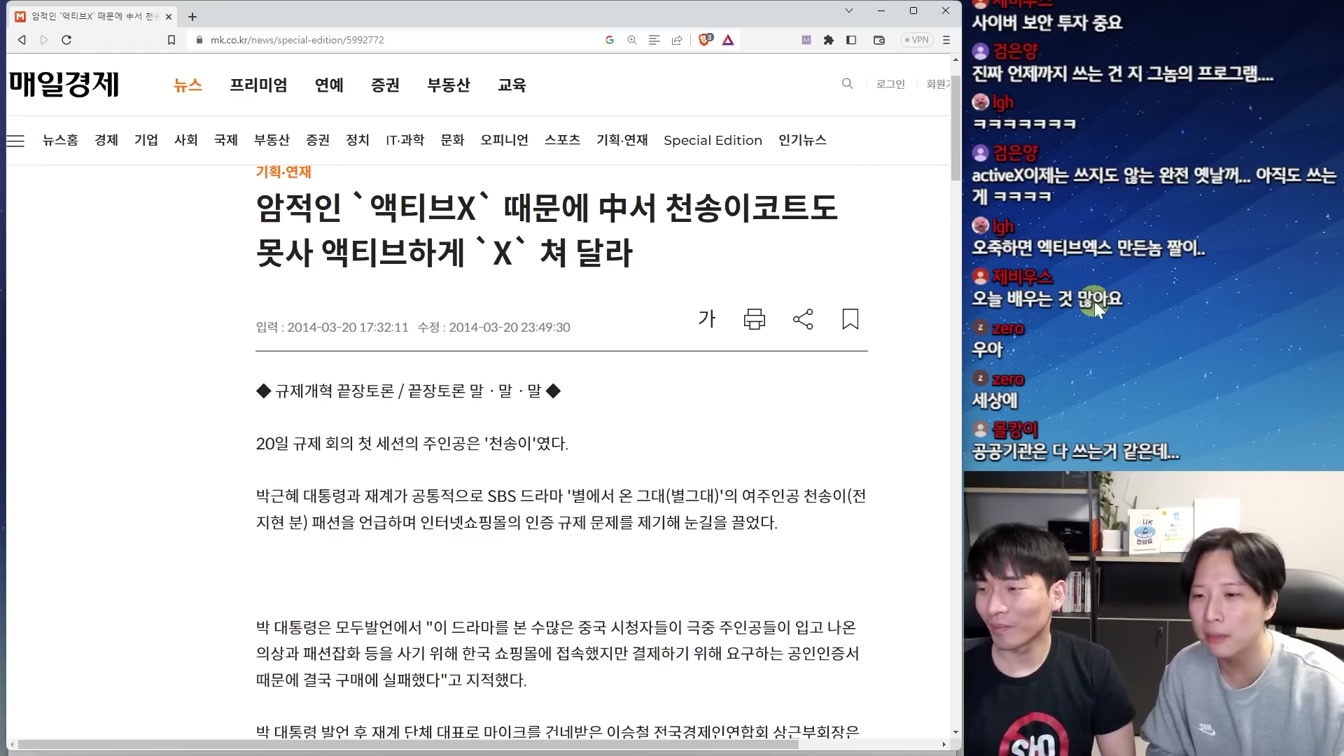Go to 경제 section

106,140
